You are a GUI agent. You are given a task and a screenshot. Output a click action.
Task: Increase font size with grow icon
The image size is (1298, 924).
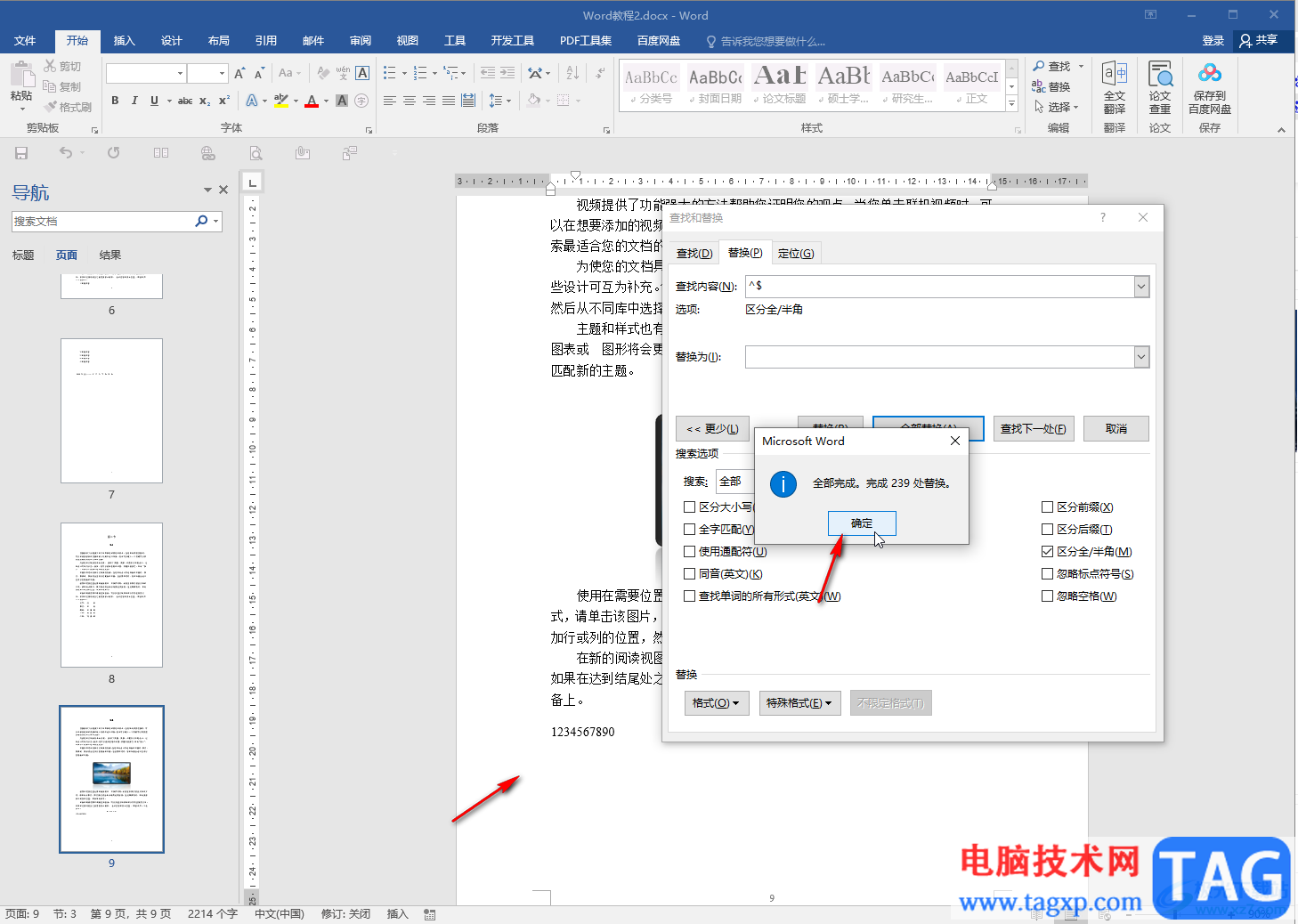pyautogui.click(x=239, y=73)
